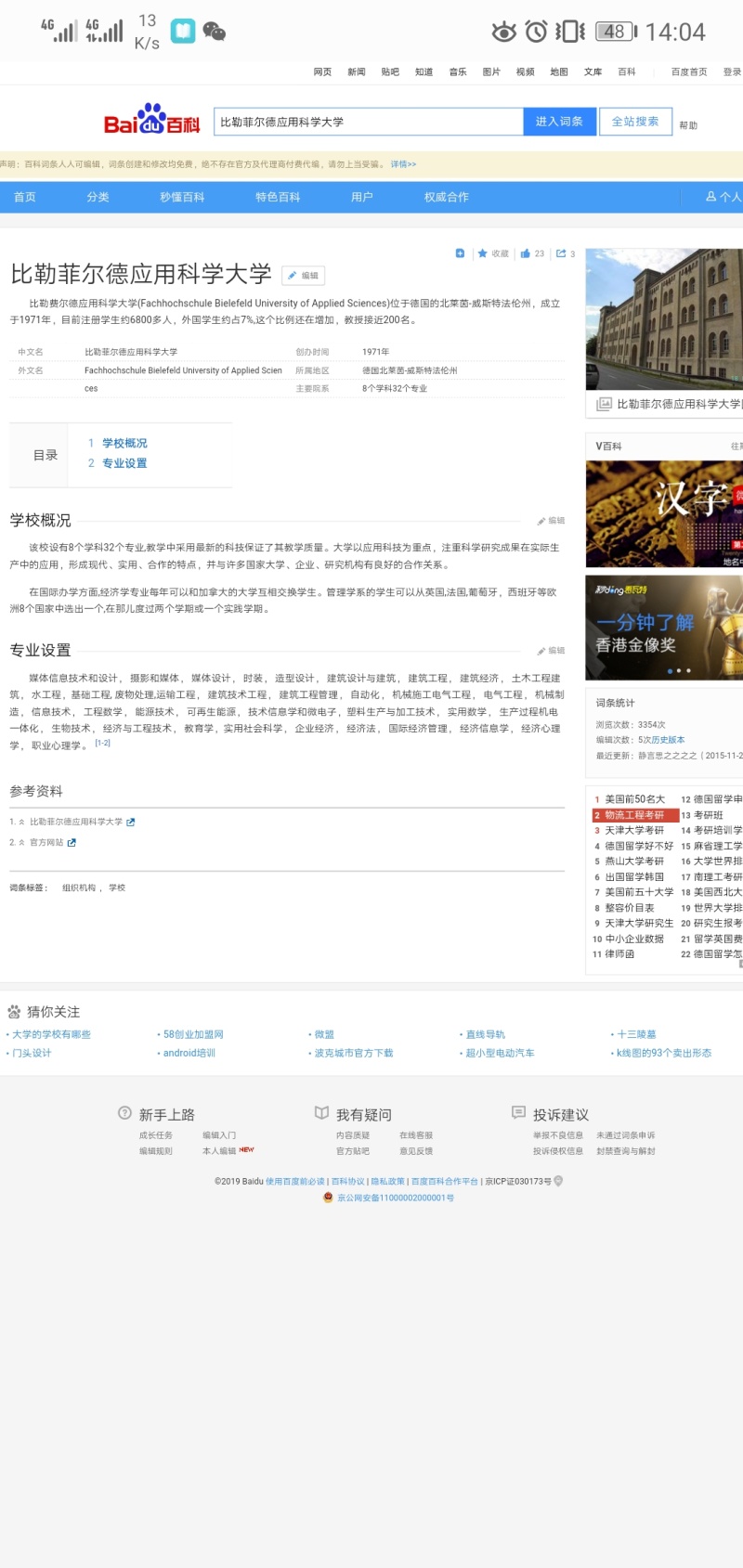Viewport: 743px width, 1568px height.
Task: Click the pencil 编辑 button beside the title
Action: click(x=304, y=276)
